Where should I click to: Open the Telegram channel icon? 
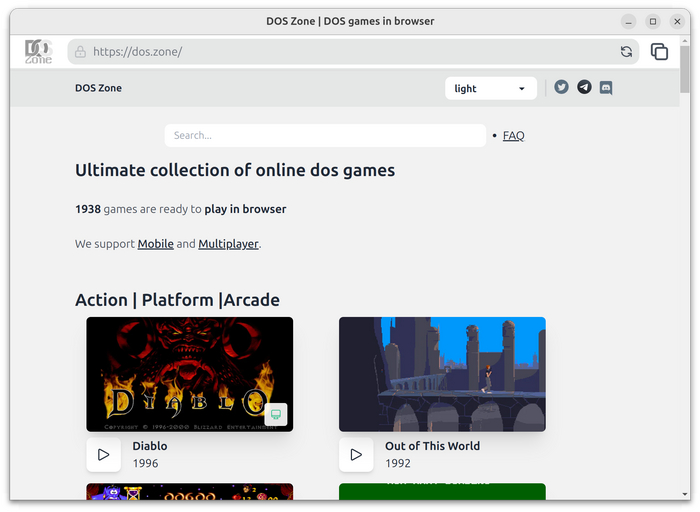pyautogui.click(x=584, y=88)
